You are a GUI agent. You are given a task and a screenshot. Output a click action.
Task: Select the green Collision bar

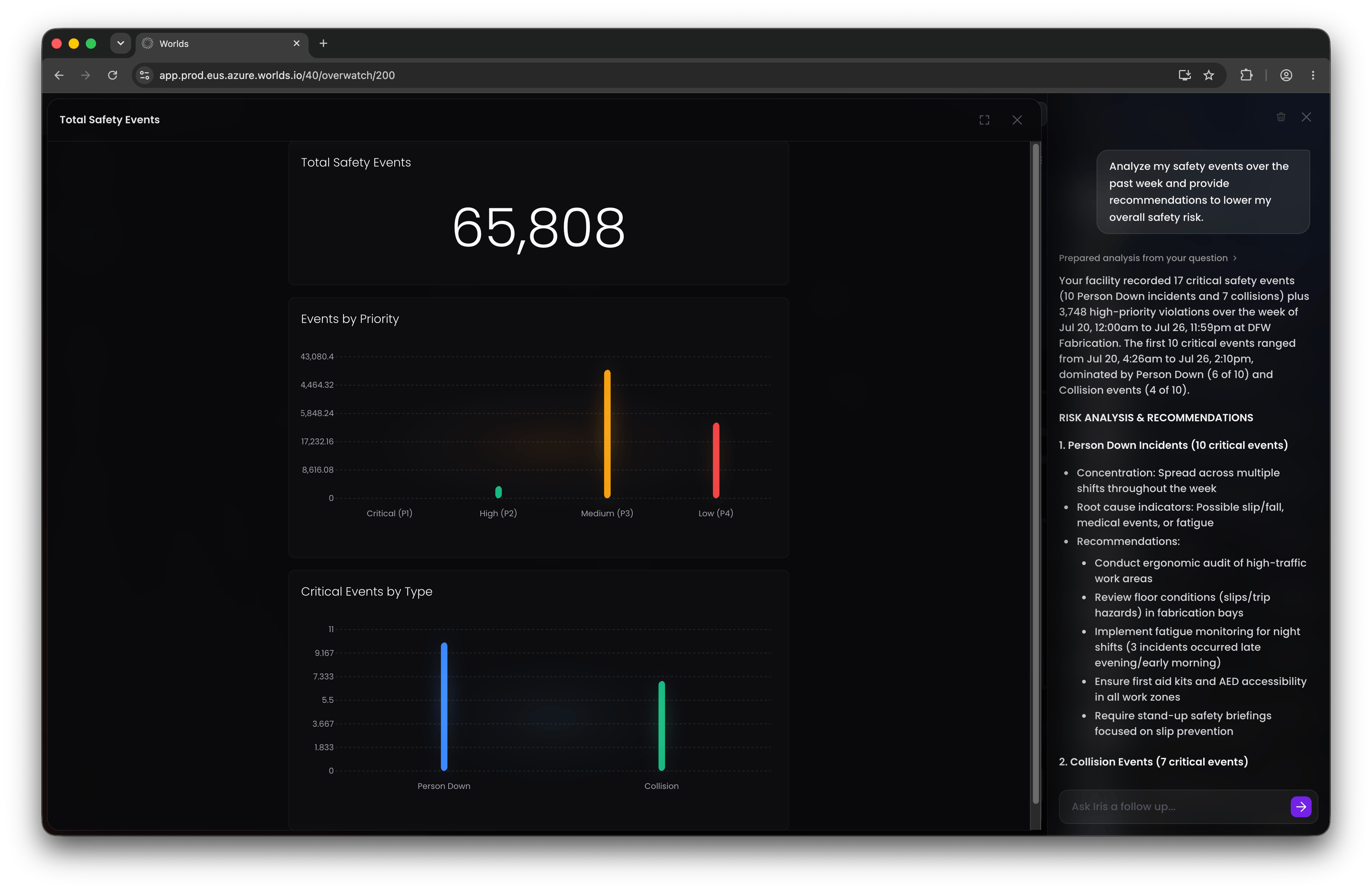662,726
